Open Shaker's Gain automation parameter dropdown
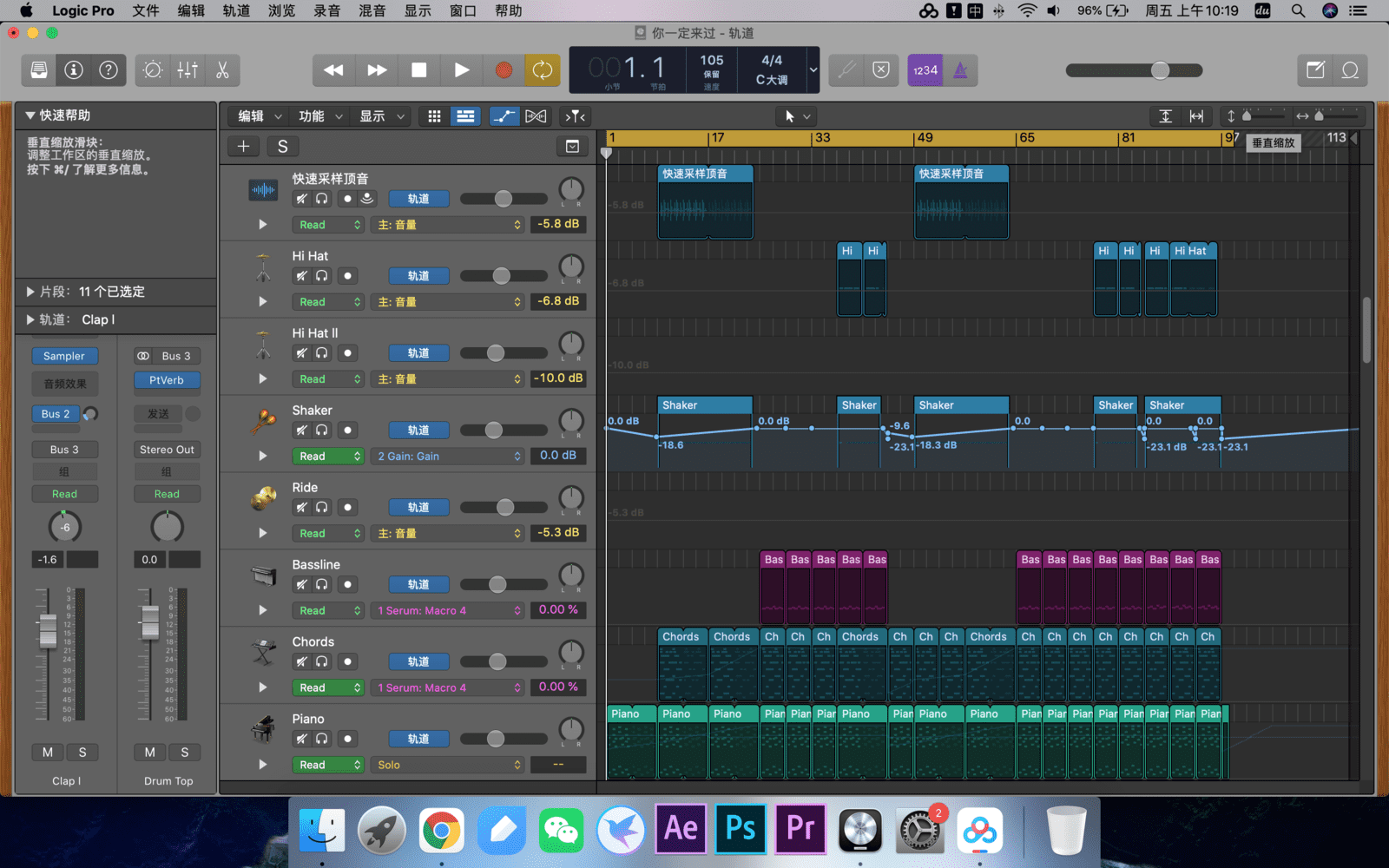Image resolution: width=1389 pixels, height=868 pixels. [449, 457]
